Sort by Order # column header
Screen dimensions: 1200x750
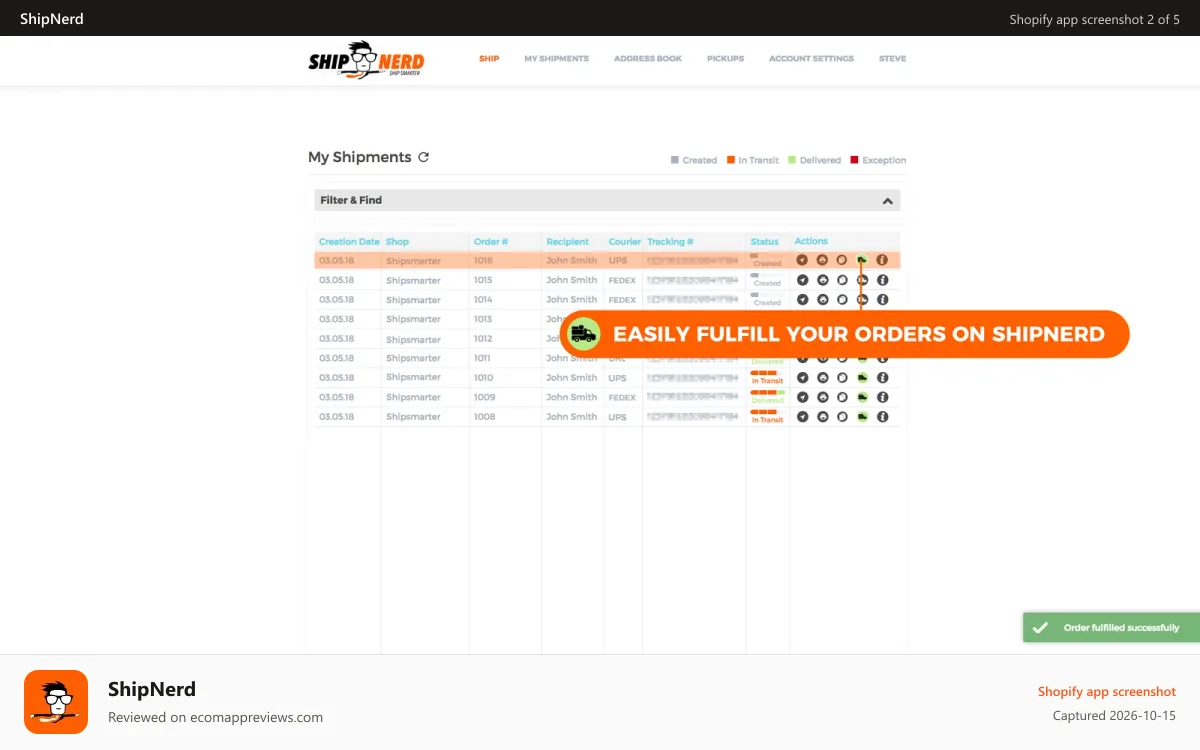(491, 242)
